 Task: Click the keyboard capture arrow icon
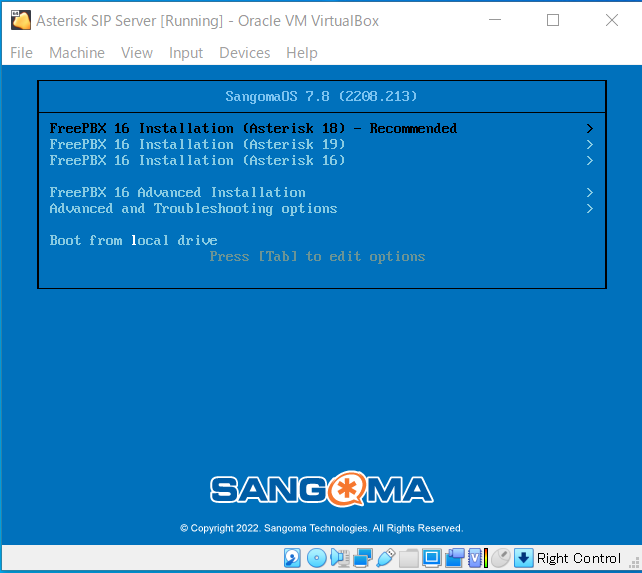tap(524, 558)
